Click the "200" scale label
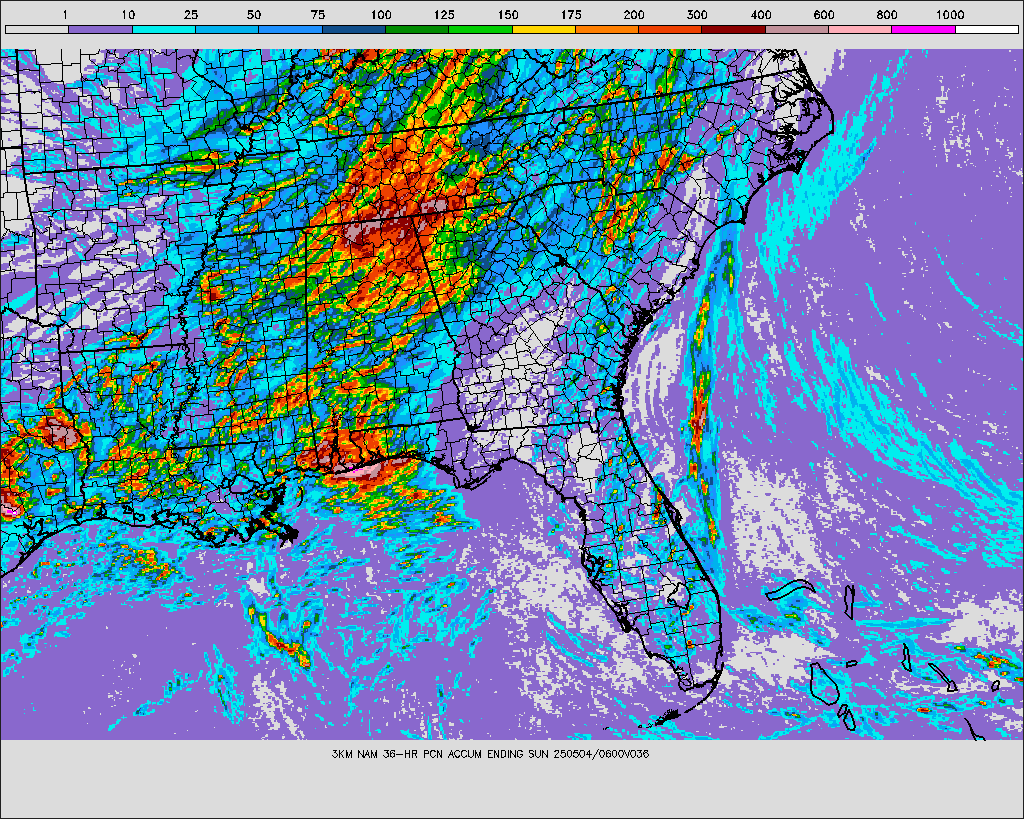 tap(634, 14)
